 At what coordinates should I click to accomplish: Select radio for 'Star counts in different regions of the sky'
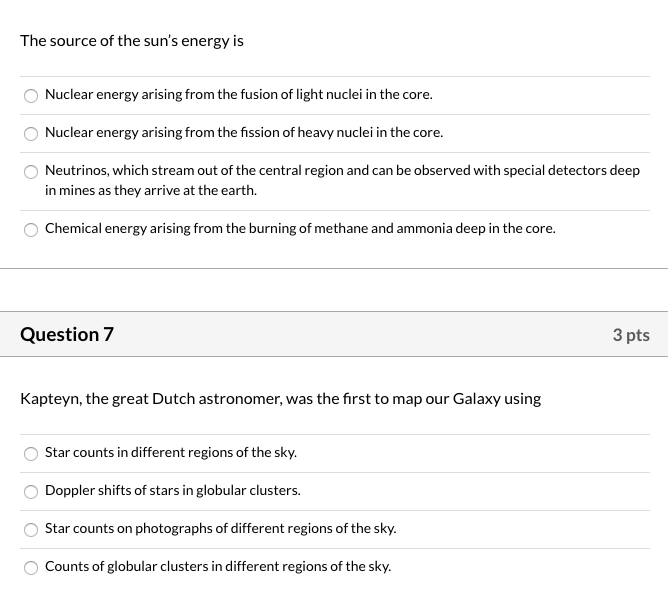click(31, 454)
